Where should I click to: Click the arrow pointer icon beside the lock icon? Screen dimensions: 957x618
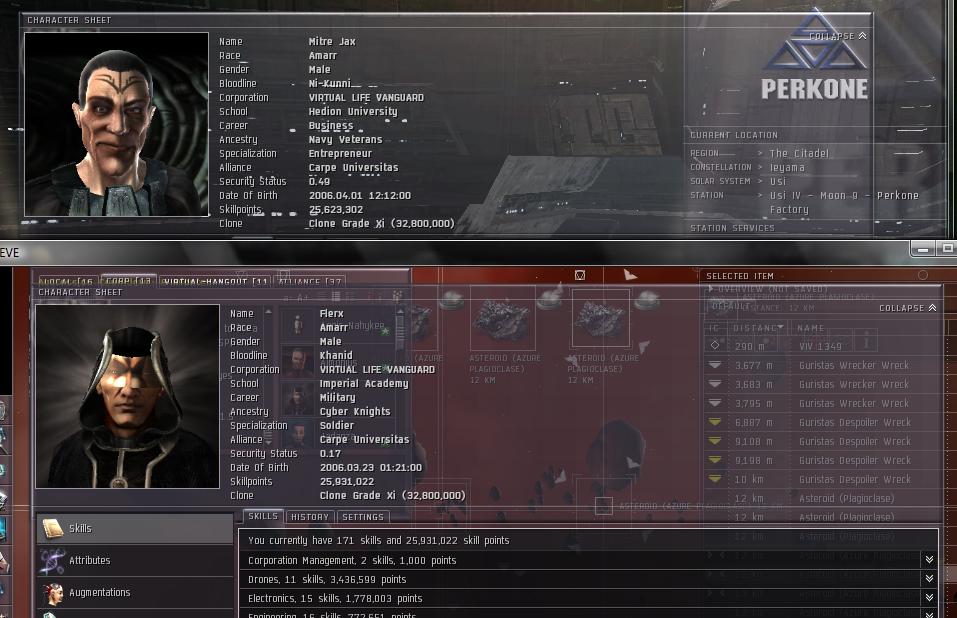tap(630, 275)
